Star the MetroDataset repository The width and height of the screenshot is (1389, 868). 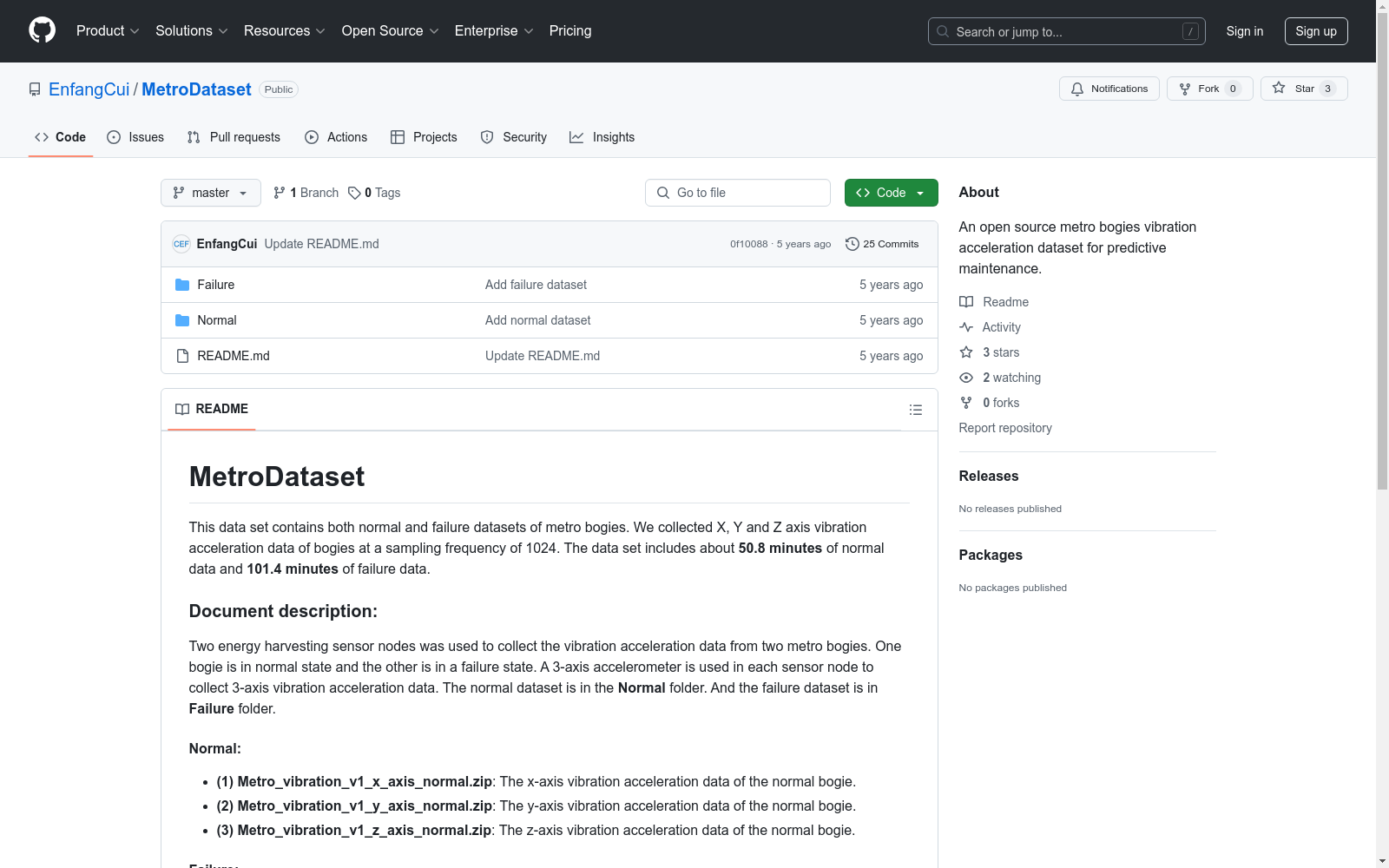point(1302,89)
